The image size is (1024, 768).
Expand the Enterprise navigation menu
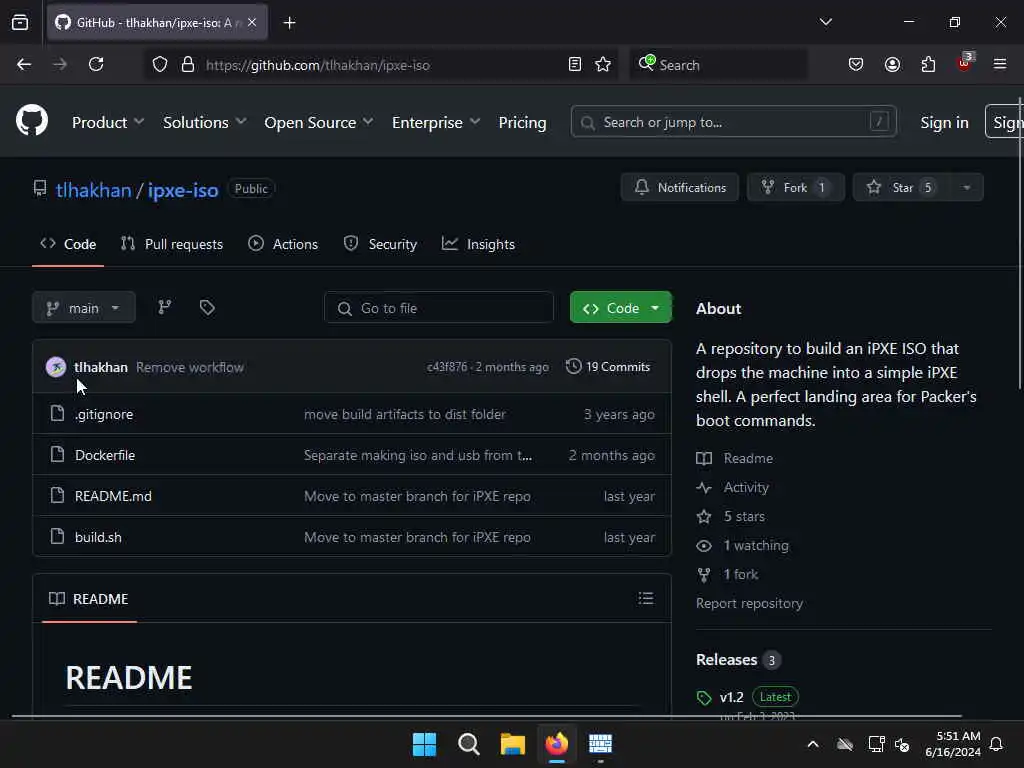click(436, 122)
